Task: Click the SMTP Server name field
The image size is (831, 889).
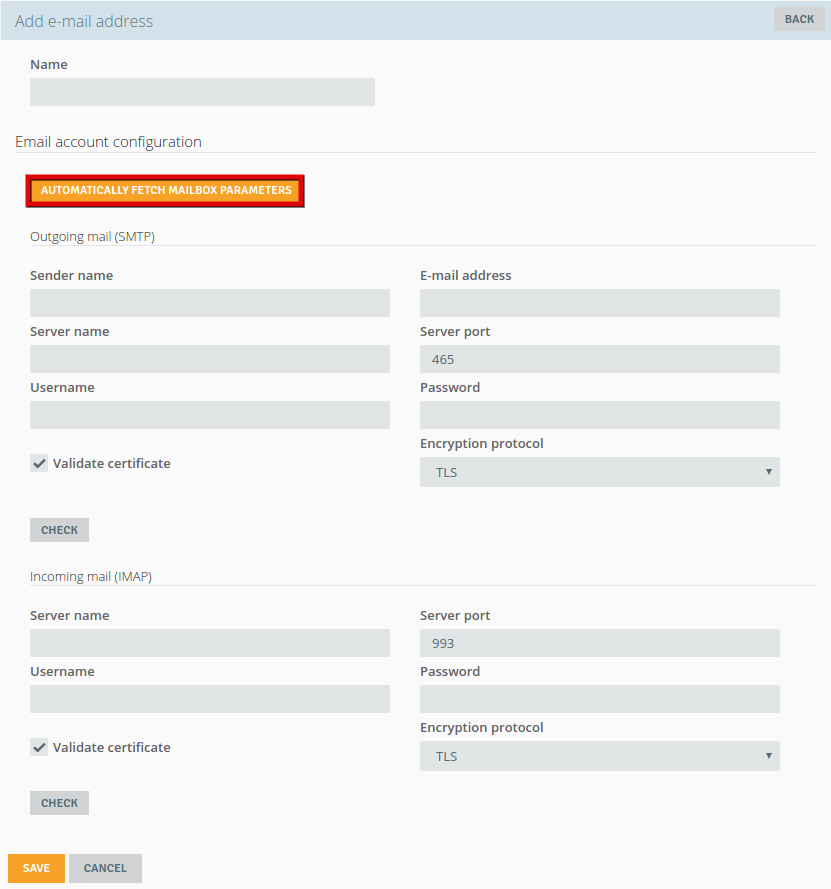Action: point(210,359)
